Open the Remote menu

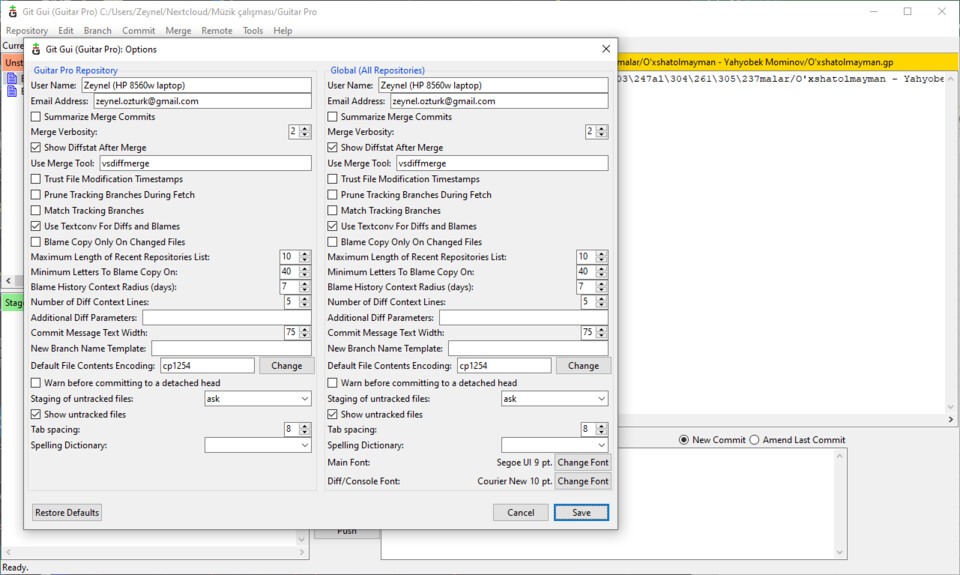pyautogui.click(x=217, y=31)
